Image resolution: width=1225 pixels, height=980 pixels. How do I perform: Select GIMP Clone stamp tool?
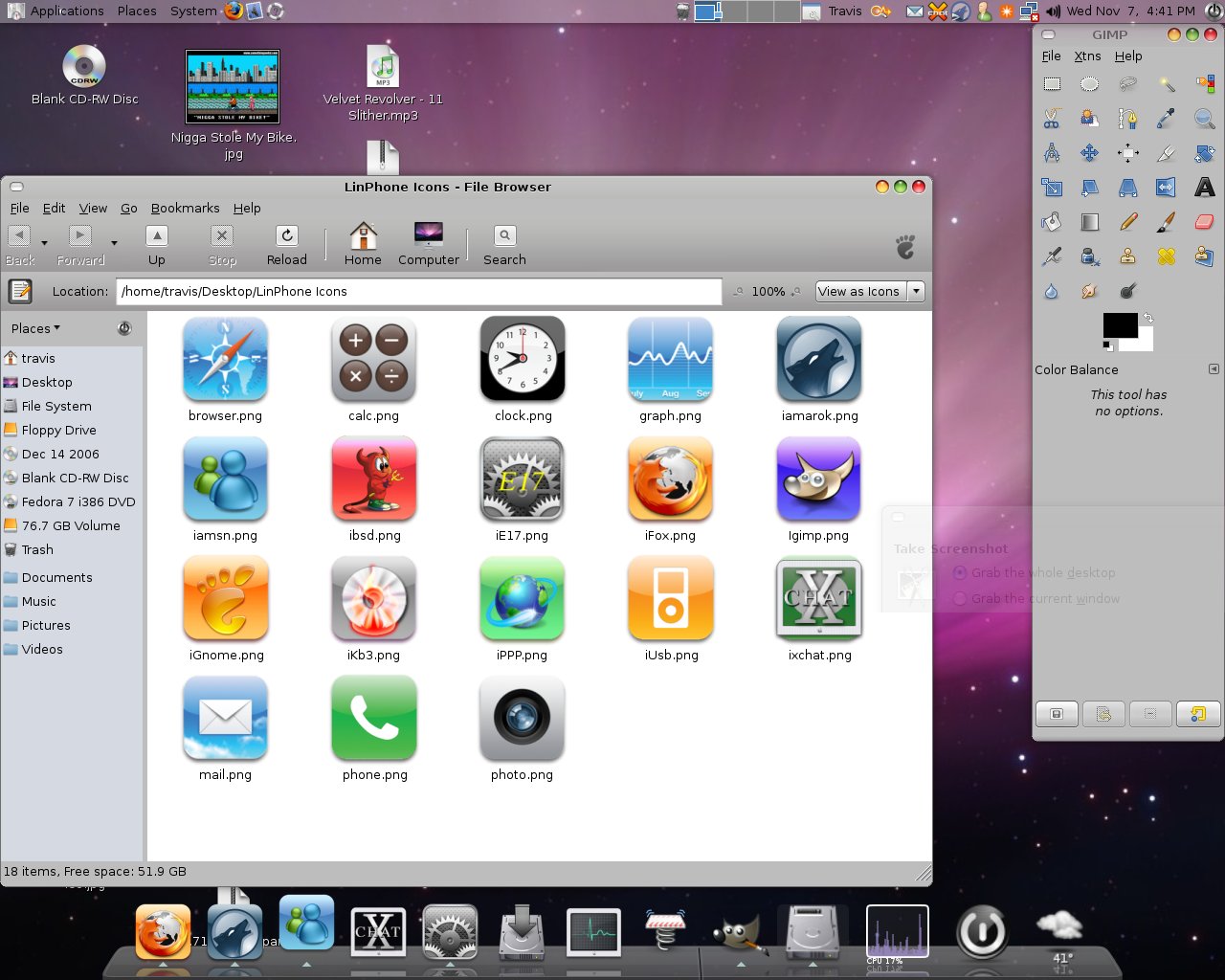[1128, 256]
